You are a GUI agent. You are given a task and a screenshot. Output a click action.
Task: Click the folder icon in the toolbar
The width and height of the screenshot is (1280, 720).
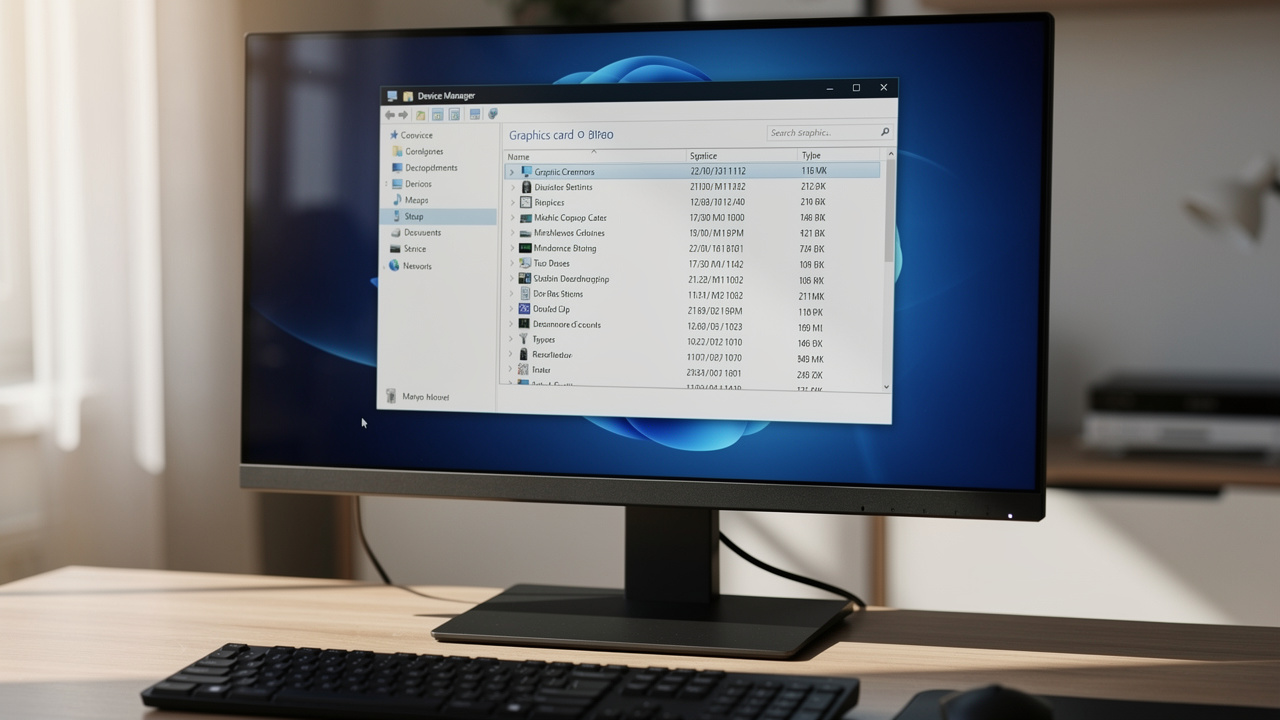tap(420, 114)
